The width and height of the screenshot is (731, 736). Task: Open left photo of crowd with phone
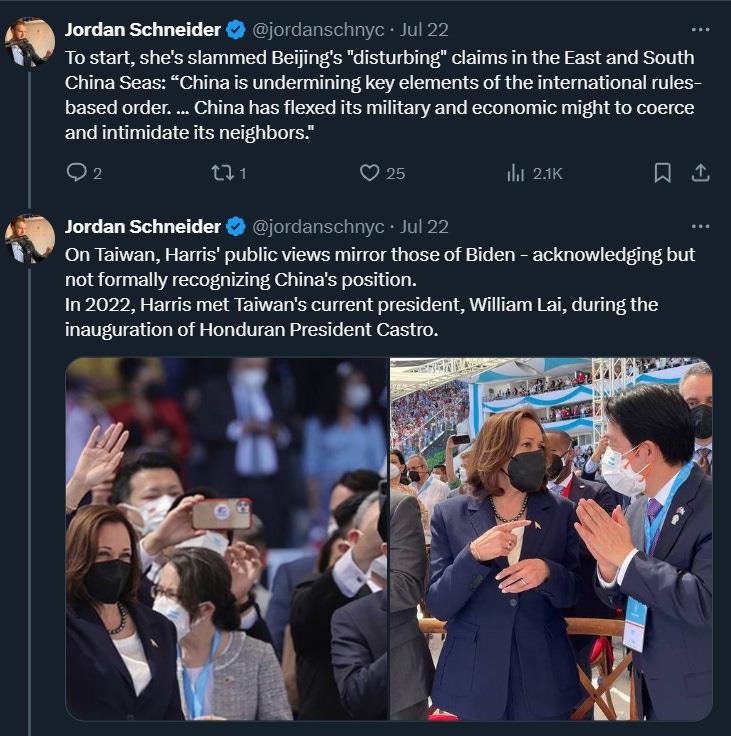coord(226,539)
